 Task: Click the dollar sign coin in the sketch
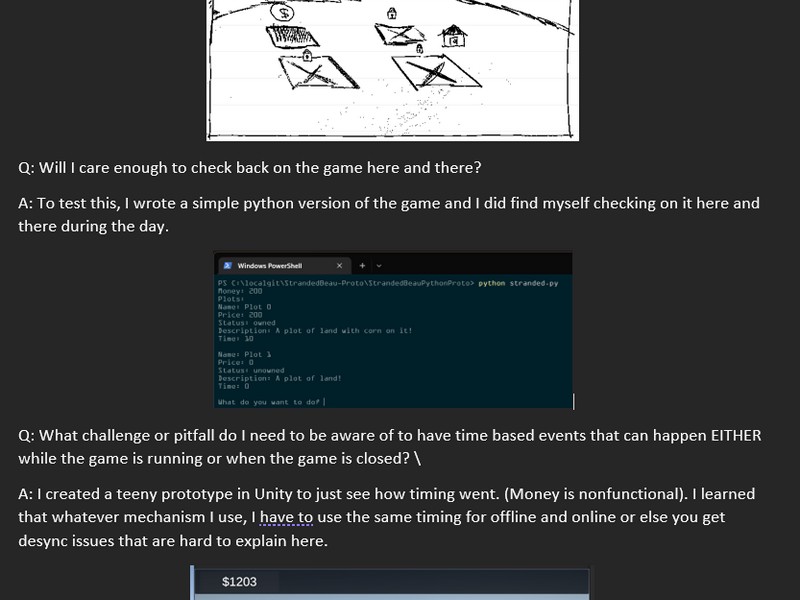pyautogui.click(x=283, y=13)
